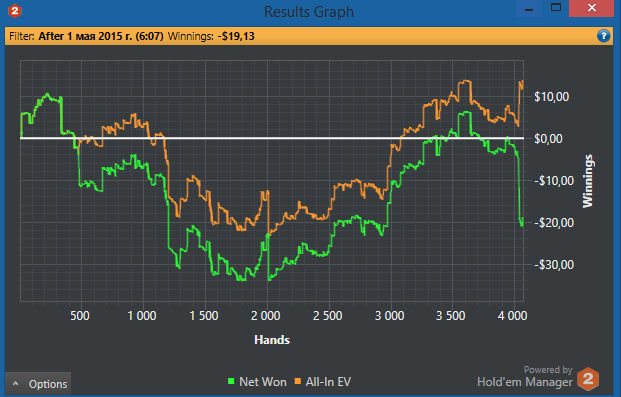This screenshot has height=397, width=621.
Task: Click the 2 500 hands x-axis label
Action: pos(328,316)
